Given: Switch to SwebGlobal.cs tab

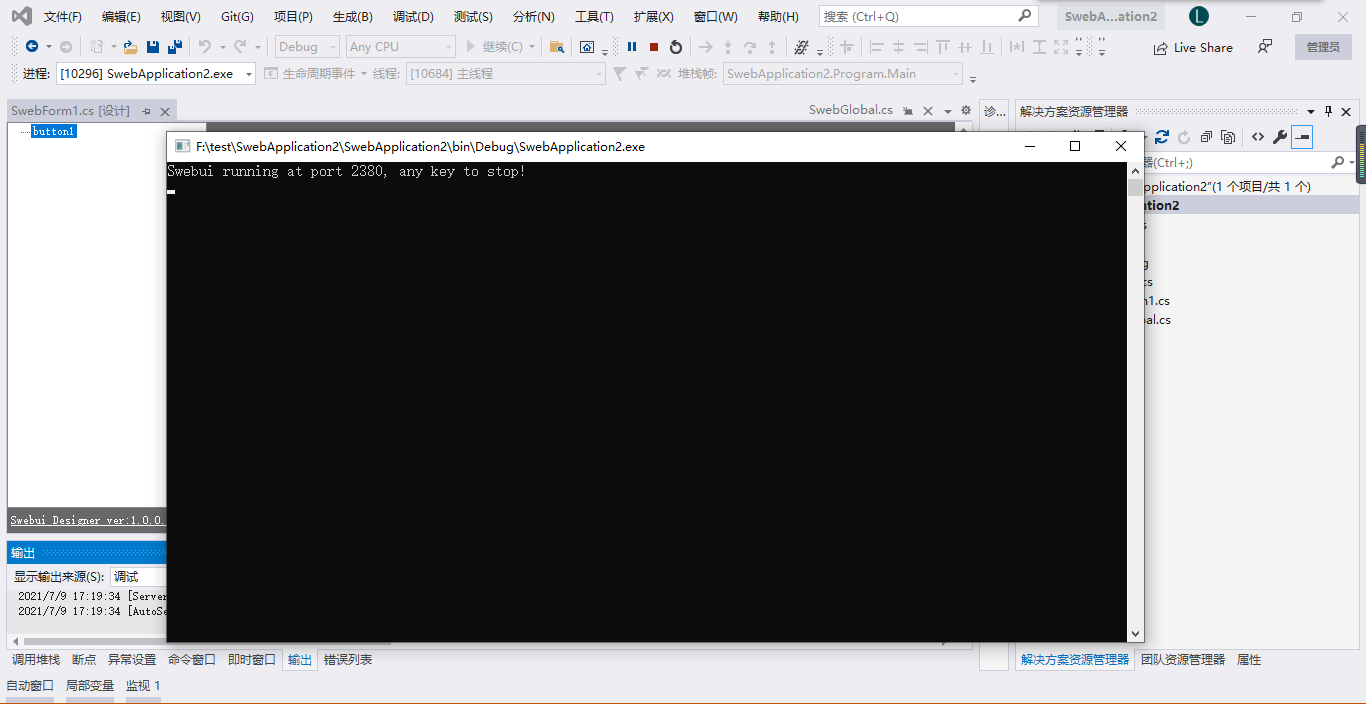Looking at the screenshot, I should tap(851, 110).
